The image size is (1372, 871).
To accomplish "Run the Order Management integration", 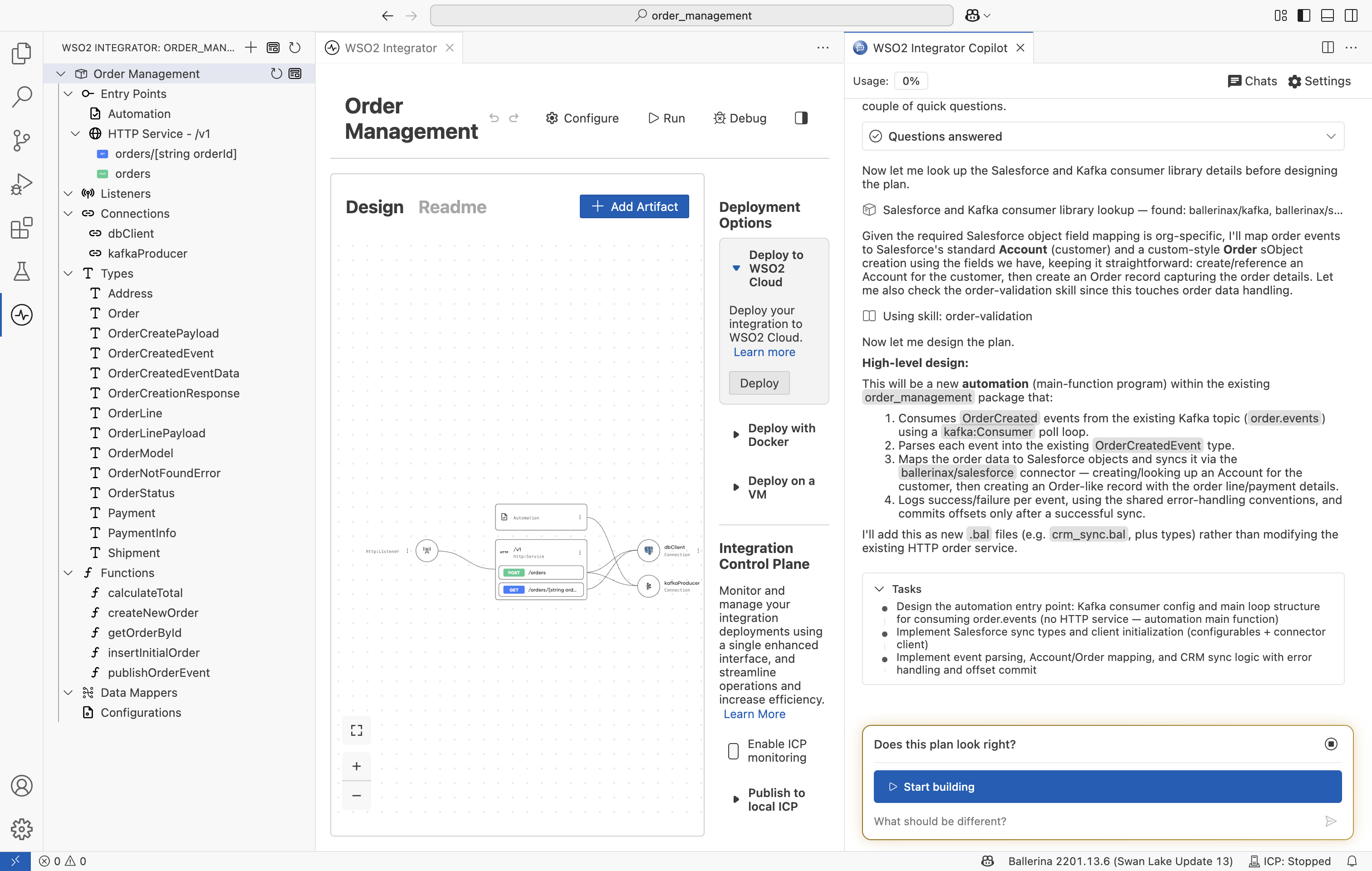I will (x=666, y=118).
